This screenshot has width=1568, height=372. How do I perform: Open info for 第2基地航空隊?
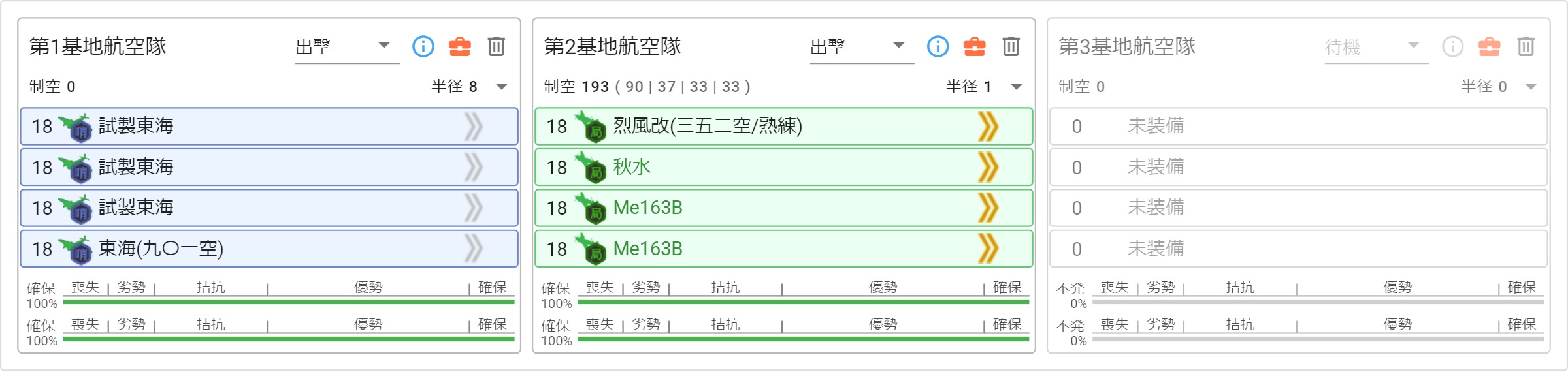click(x=938, y=46)
